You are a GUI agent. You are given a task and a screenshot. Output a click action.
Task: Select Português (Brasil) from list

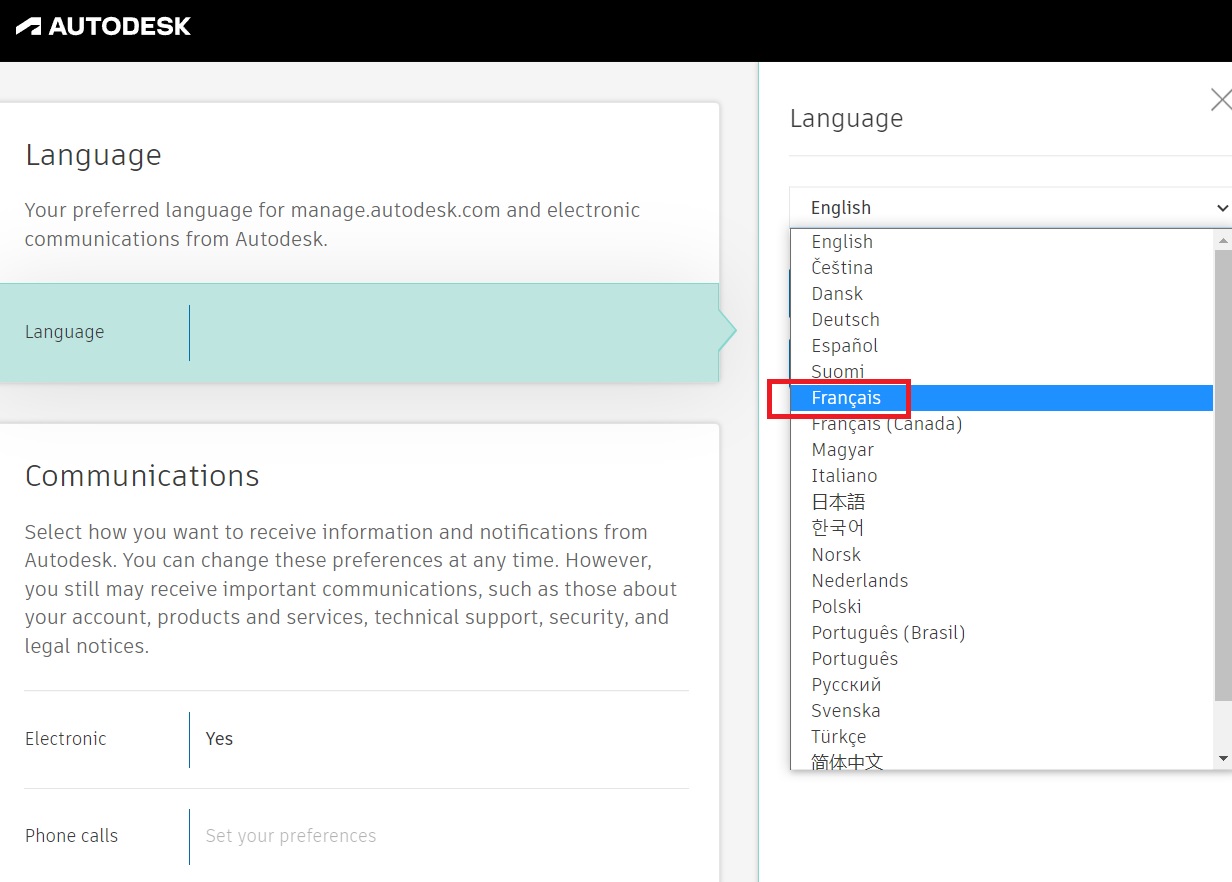[x=888, y=633]
